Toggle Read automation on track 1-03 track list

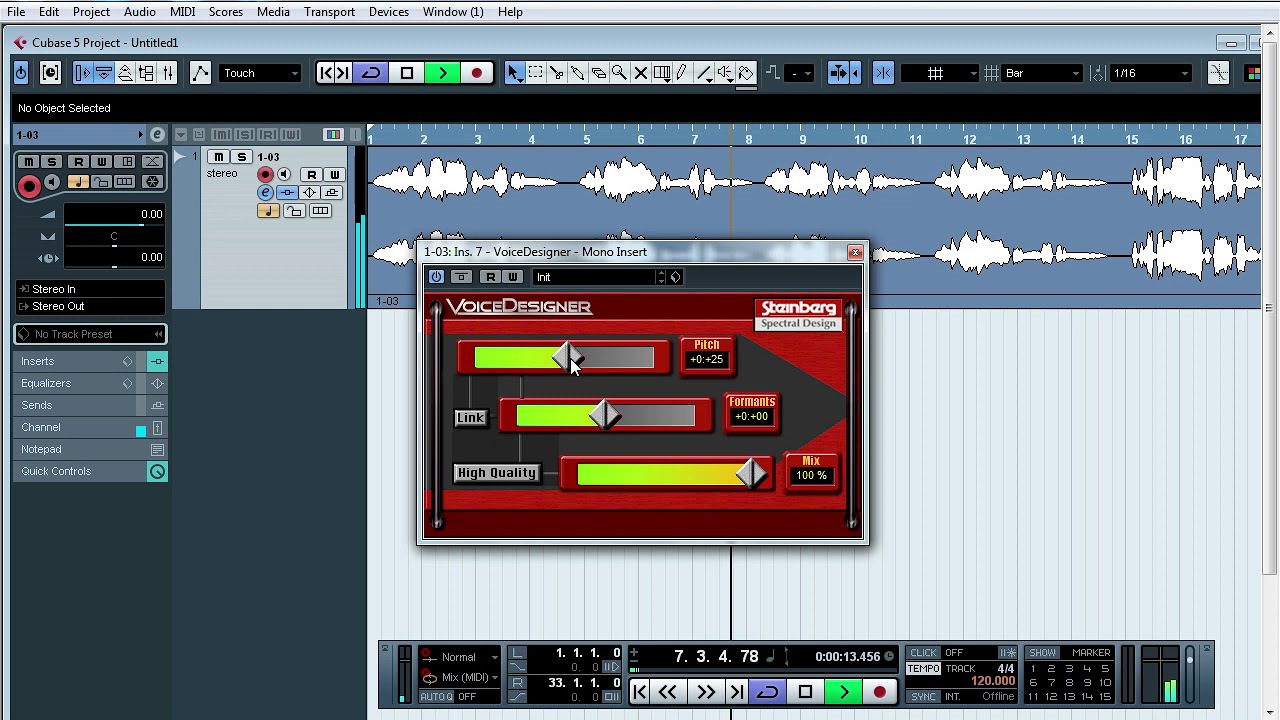(x=311, y=175)
